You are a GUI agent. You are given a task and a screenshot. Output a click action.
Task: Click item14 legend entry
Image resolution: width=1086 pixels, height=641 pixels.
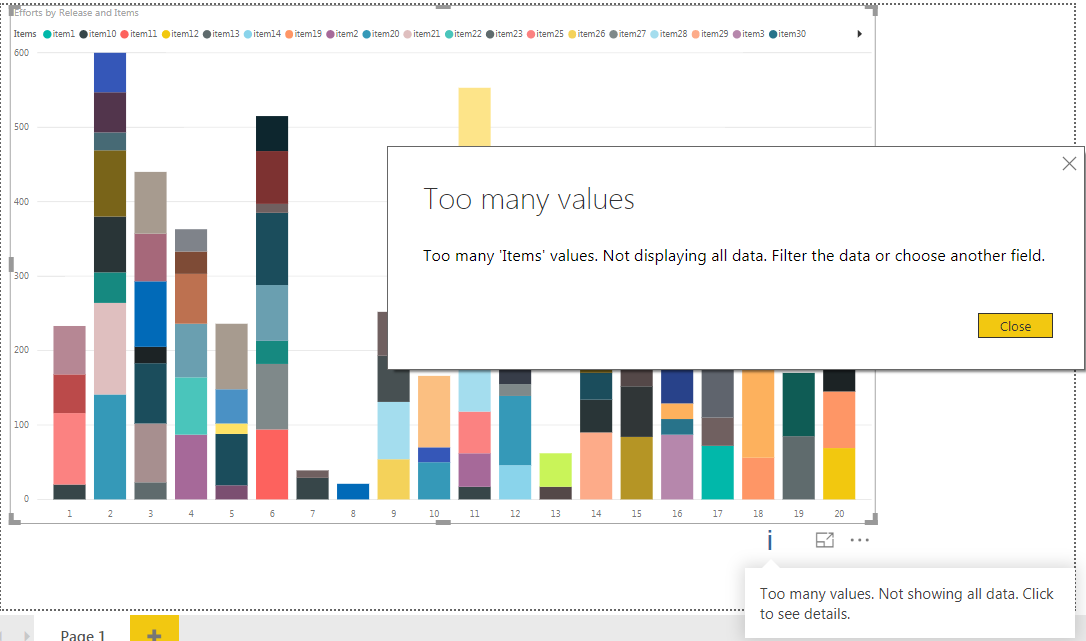coord(262,34)
